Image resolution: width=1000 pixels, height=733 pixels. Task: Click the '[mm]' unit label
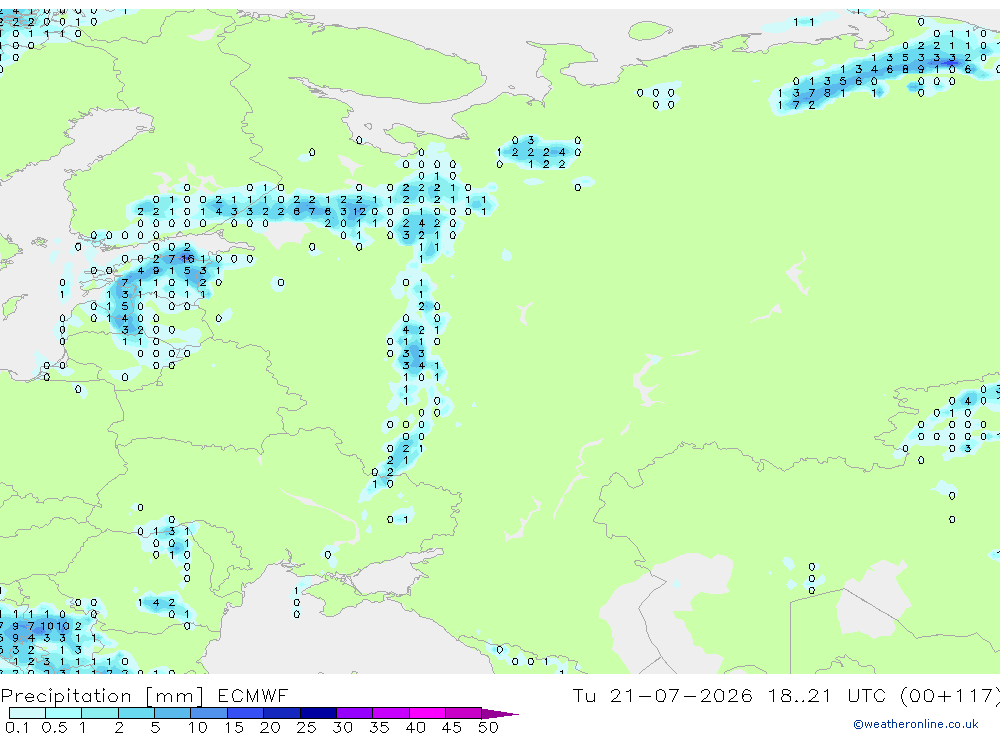(x=175, y=695)
